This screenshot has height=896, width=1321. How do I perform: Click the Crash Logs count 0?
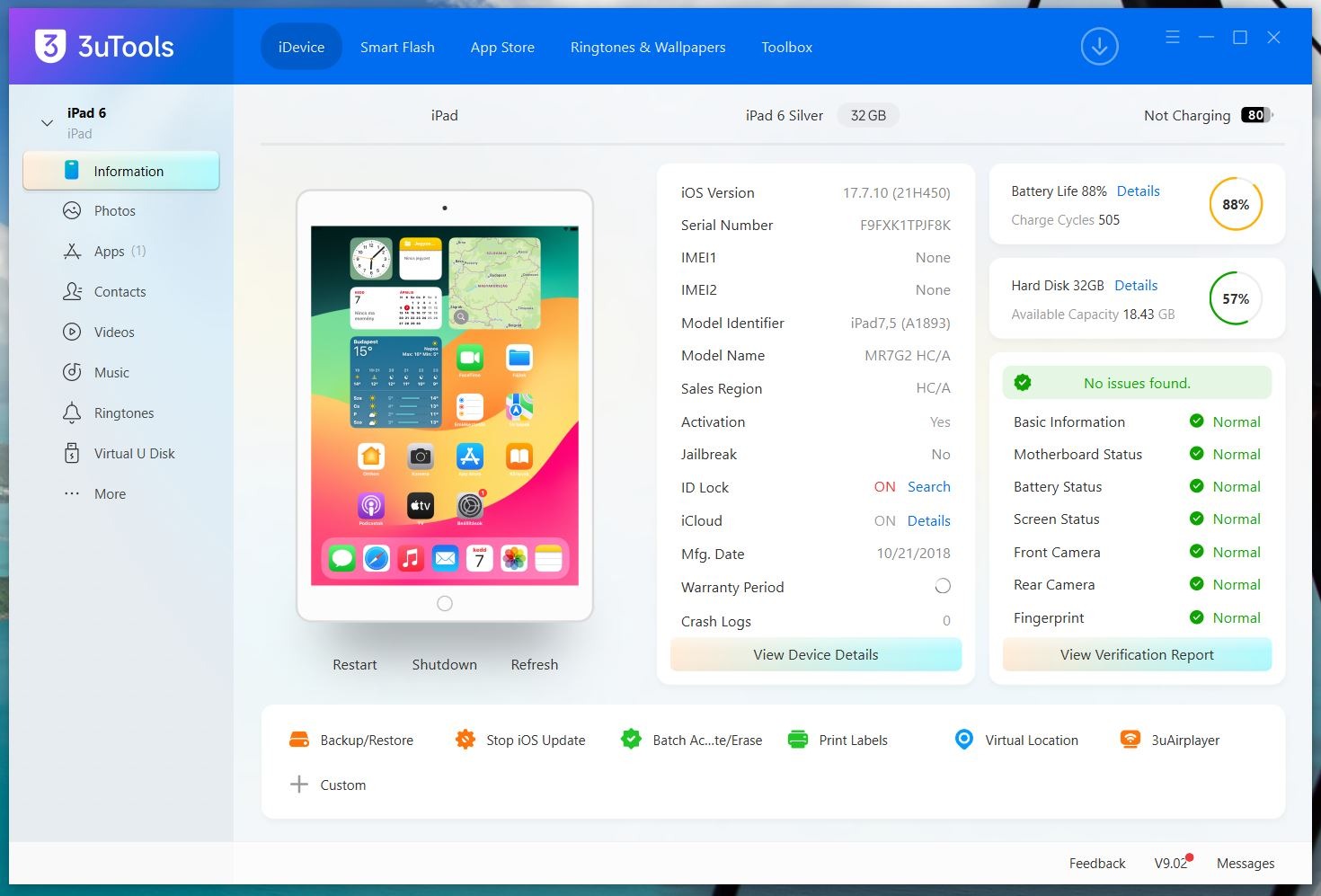pos(946,621)
